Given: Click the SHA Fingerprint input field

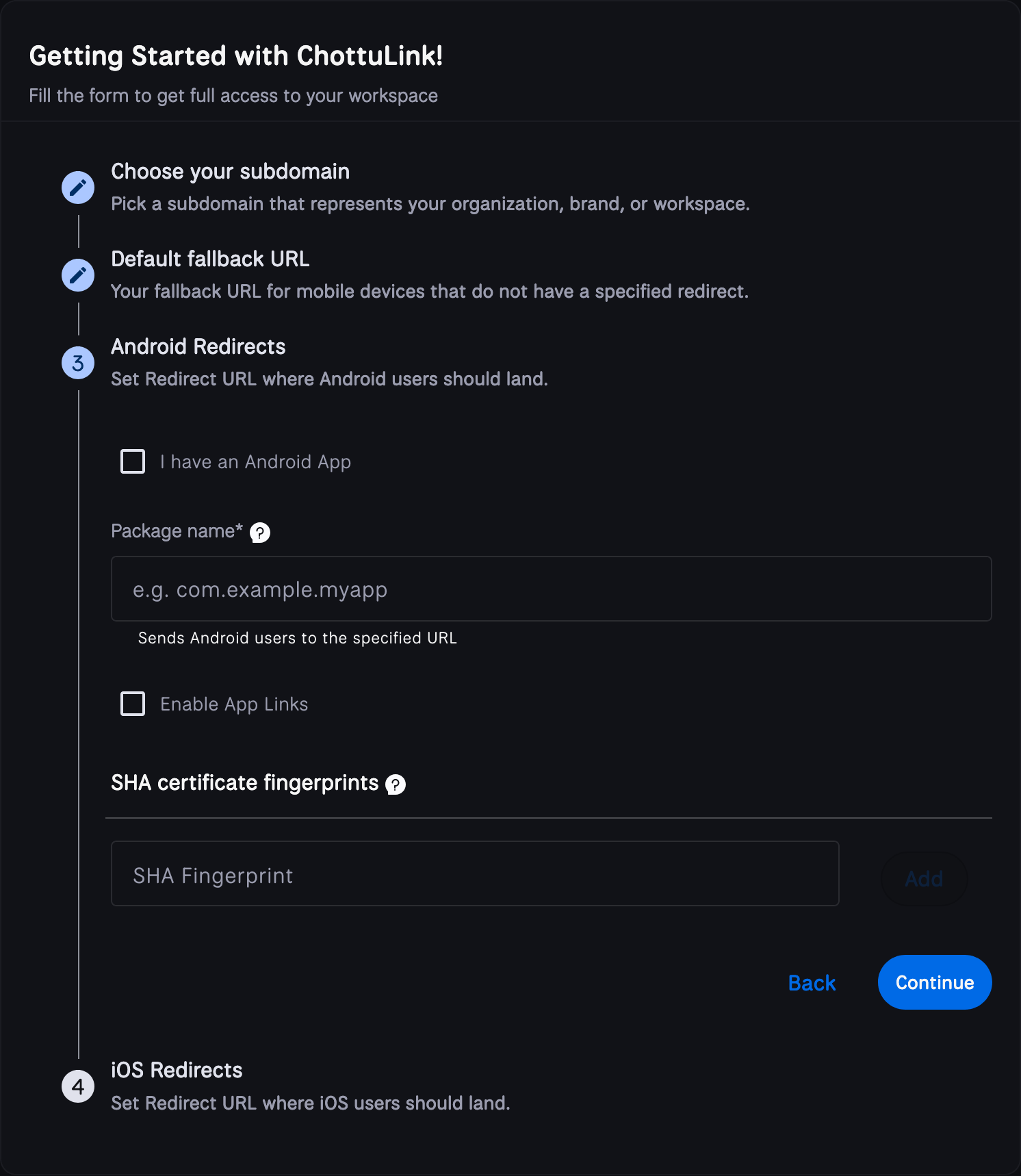Looking at the screenshot, I should [474, 874].
